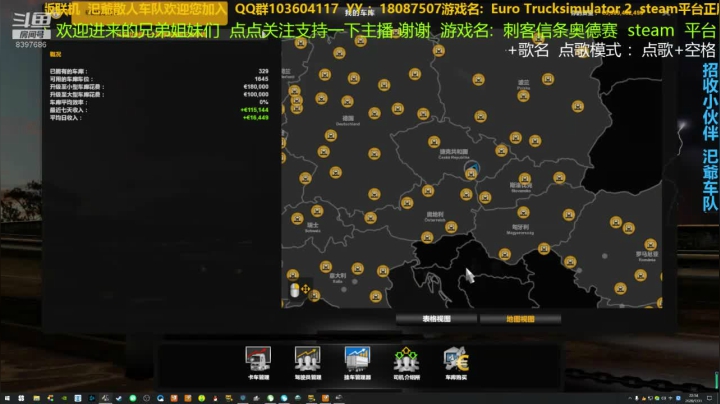Open File Explorer from the taskbar
The image size is (720, 404).
[37, 398]
